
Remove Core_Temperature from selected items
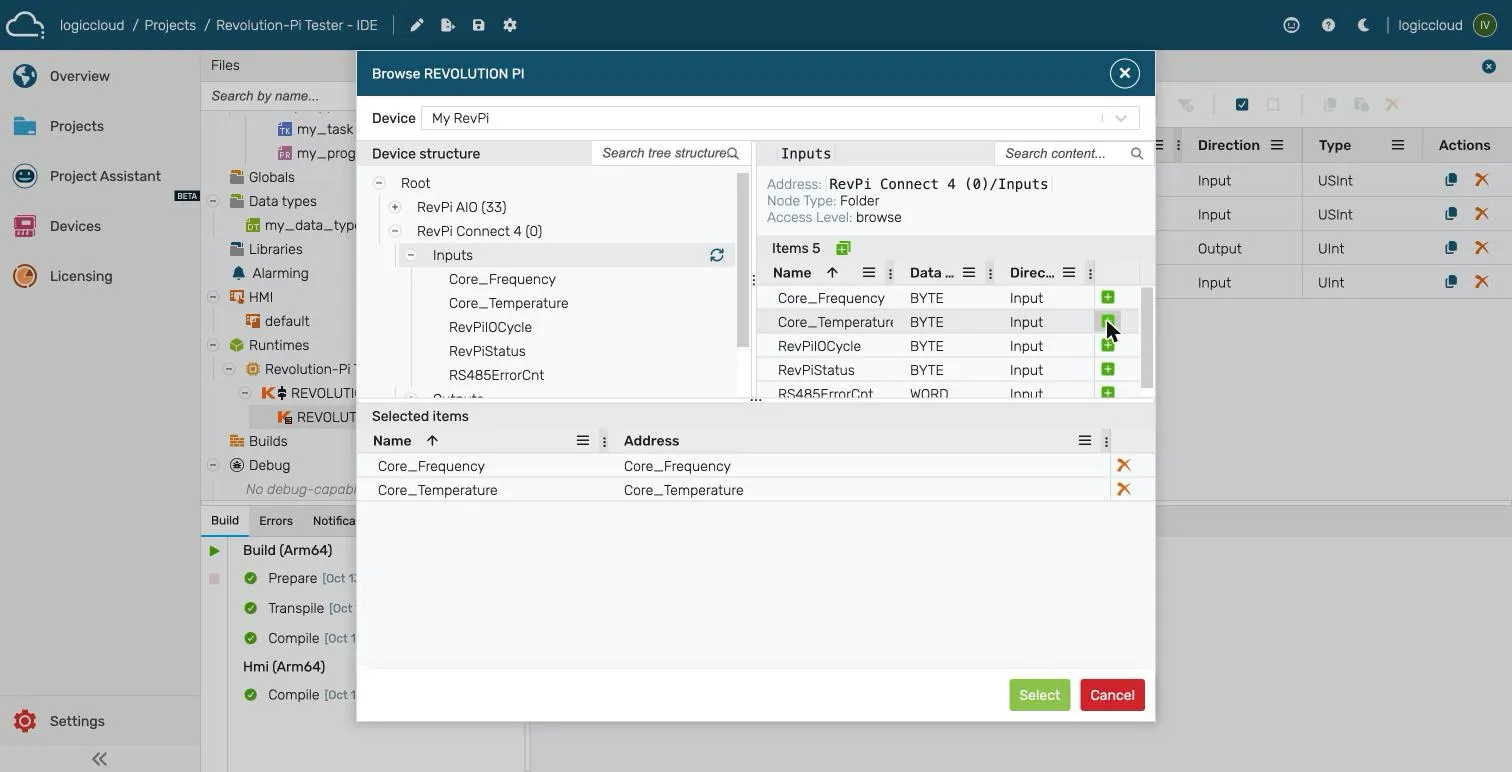coord(1124,489)
